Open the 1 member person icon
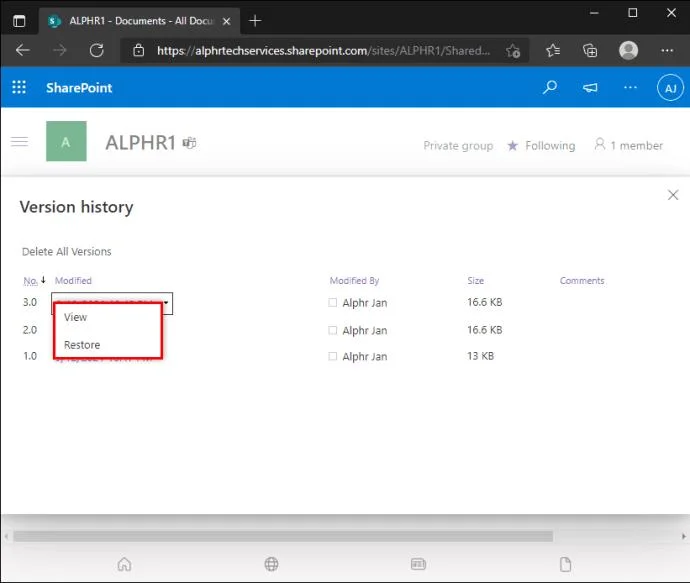690x583 pixels. pyautogui.click(x=599, y=144)
